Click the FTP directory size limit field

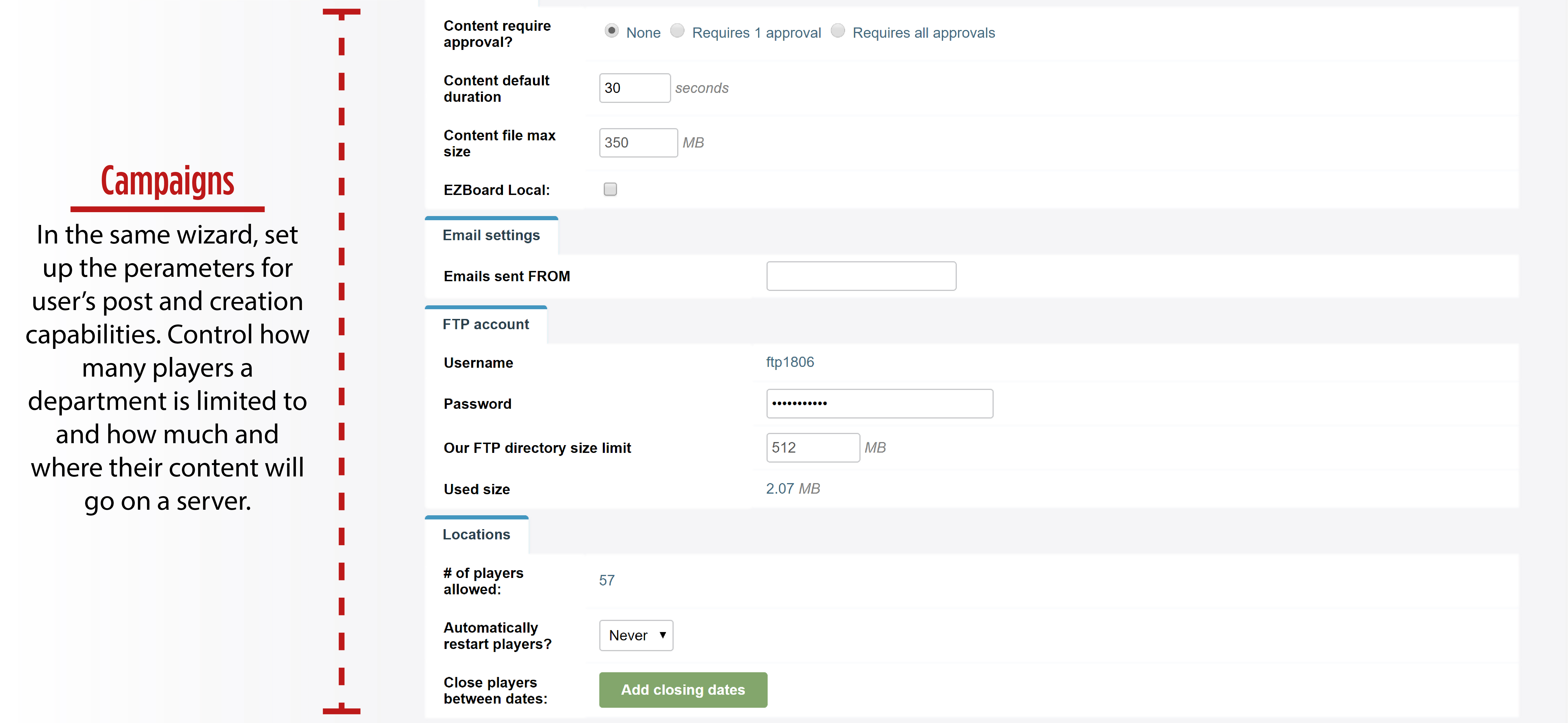(813, 447)
